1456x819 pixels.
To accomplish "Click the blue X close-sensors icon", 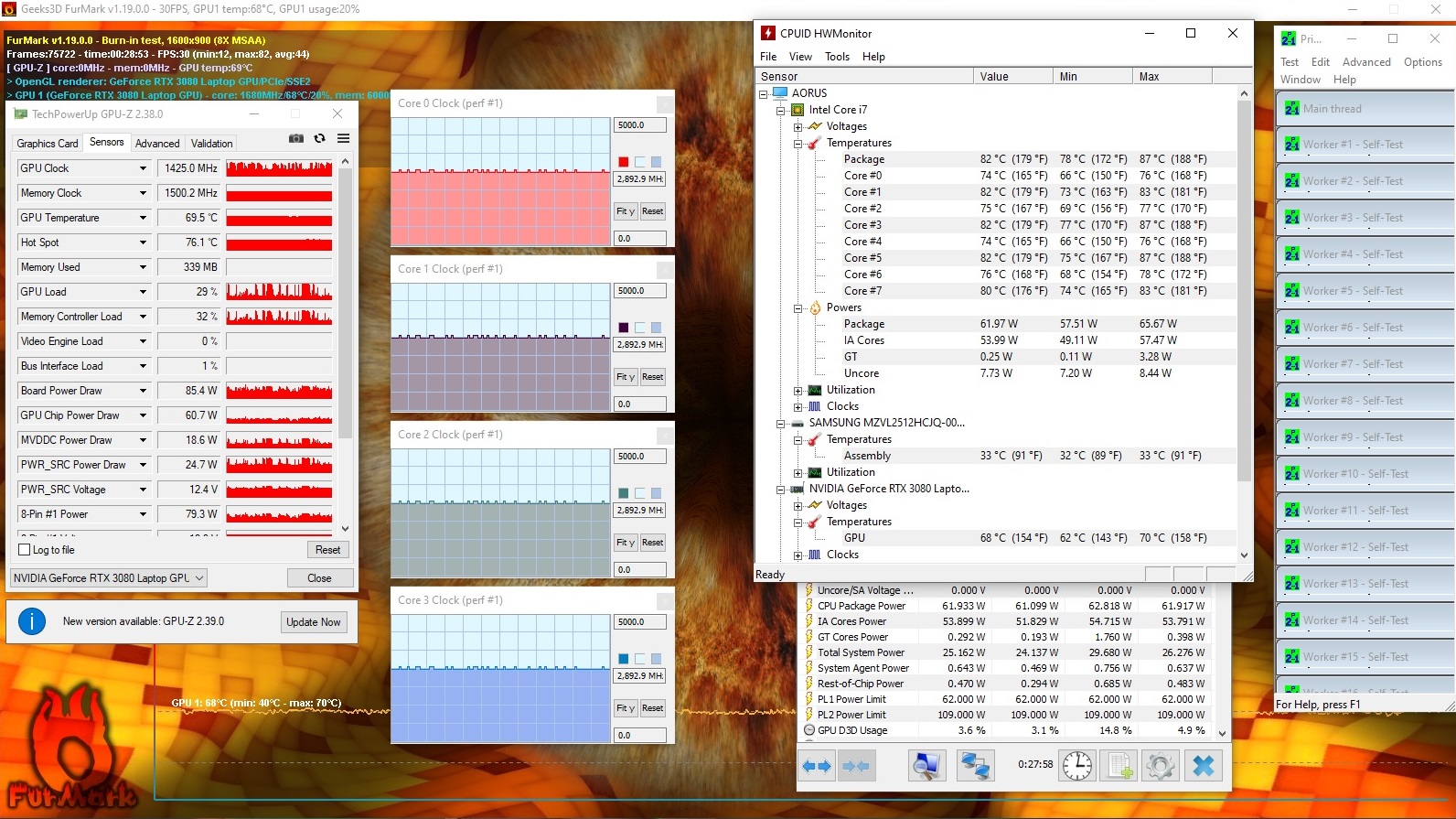I will pos(1204,766).
